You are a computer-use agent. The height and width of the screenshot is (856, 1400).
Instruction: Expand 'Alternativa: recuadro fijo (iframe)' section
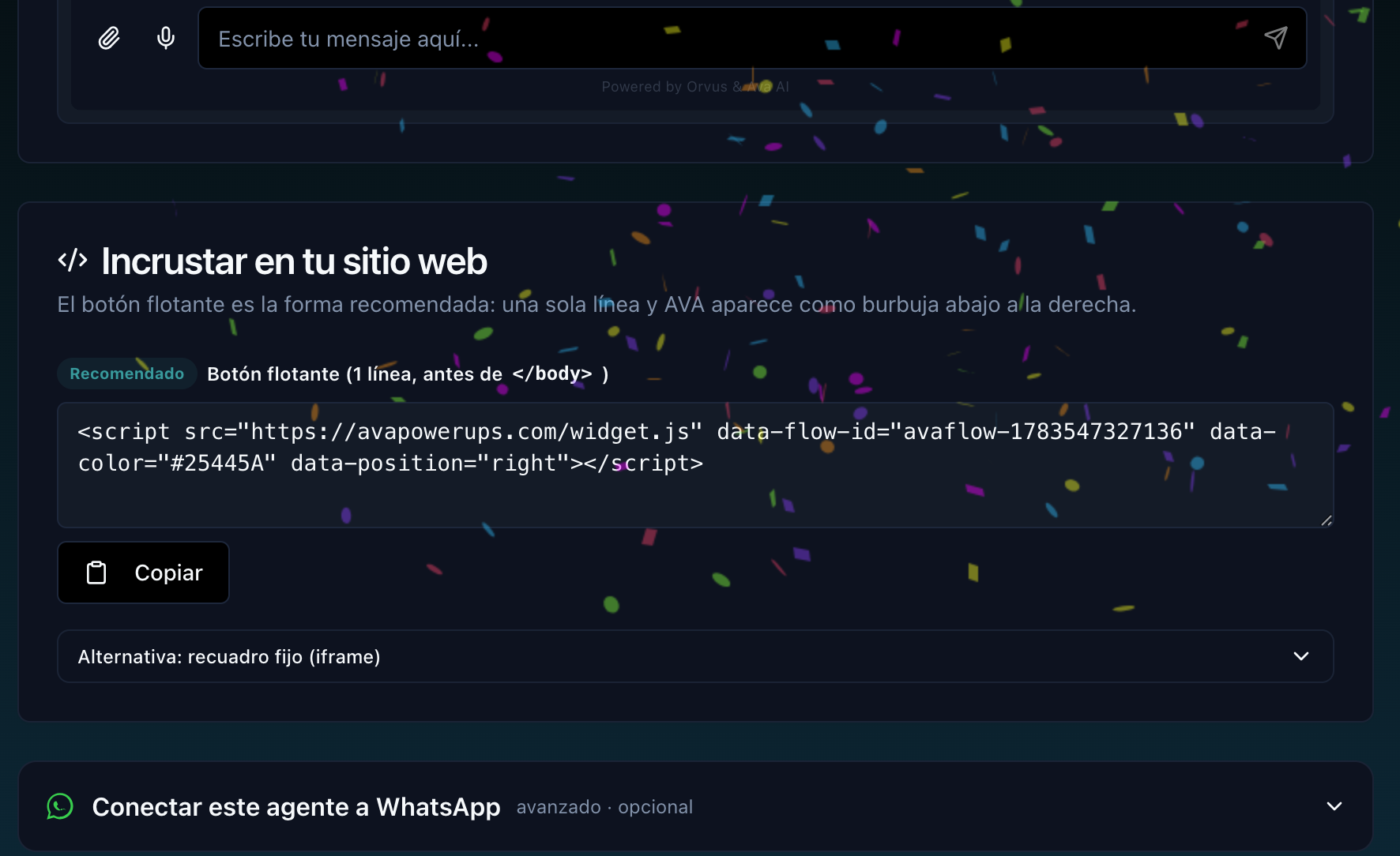coord(695,656)
